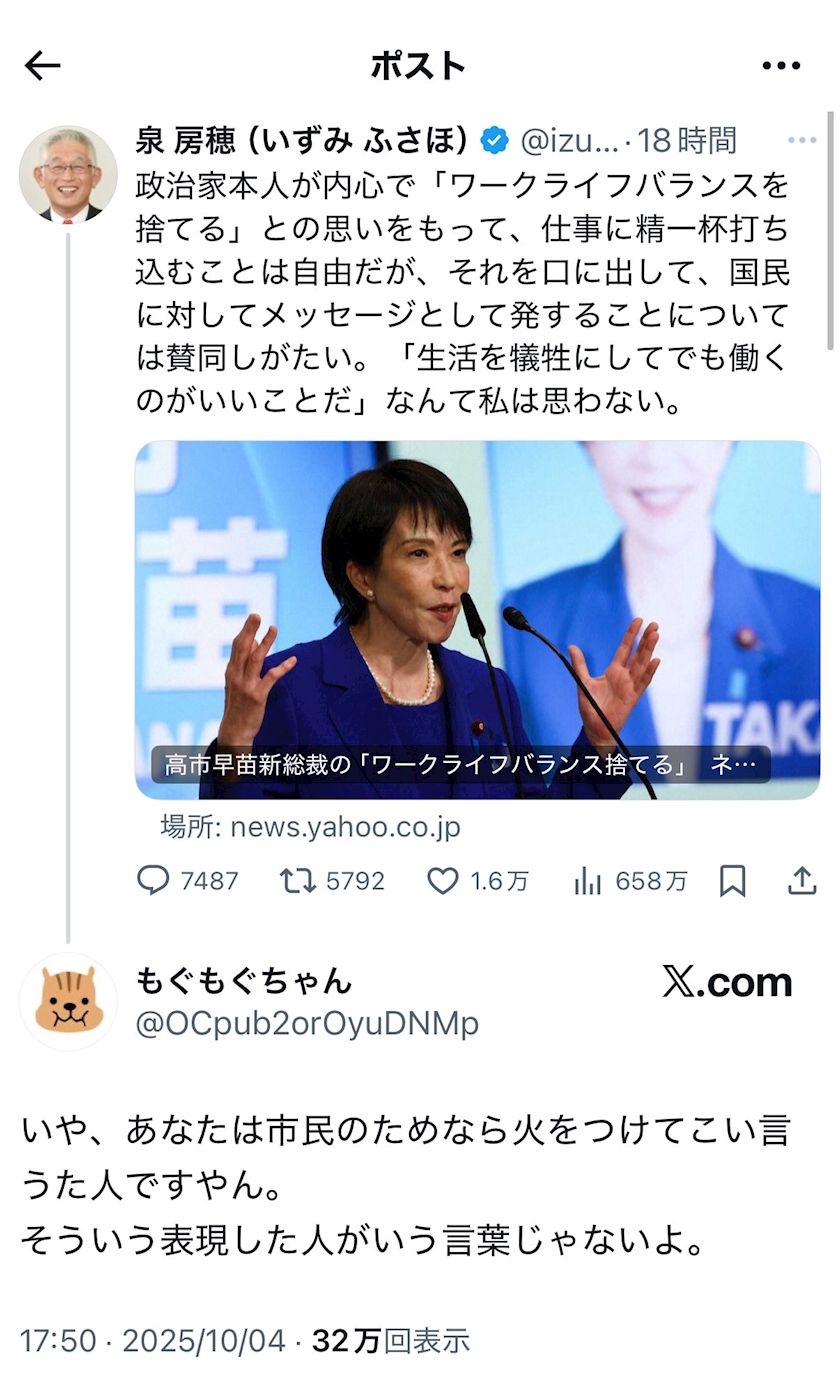840x1394 pixels.
Task: Tap the reply bubble icon with 7487
Action: tap(153, 881)
